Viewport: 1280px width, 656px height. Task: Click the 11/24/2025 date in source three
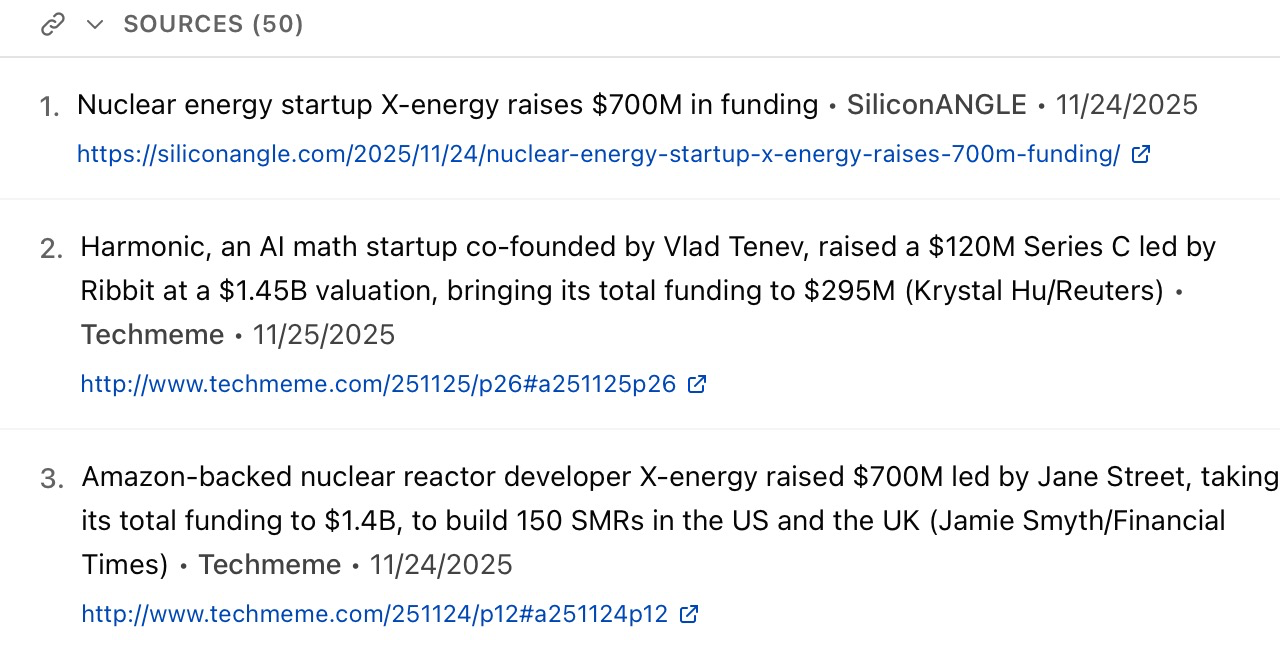tap(441, 565)
